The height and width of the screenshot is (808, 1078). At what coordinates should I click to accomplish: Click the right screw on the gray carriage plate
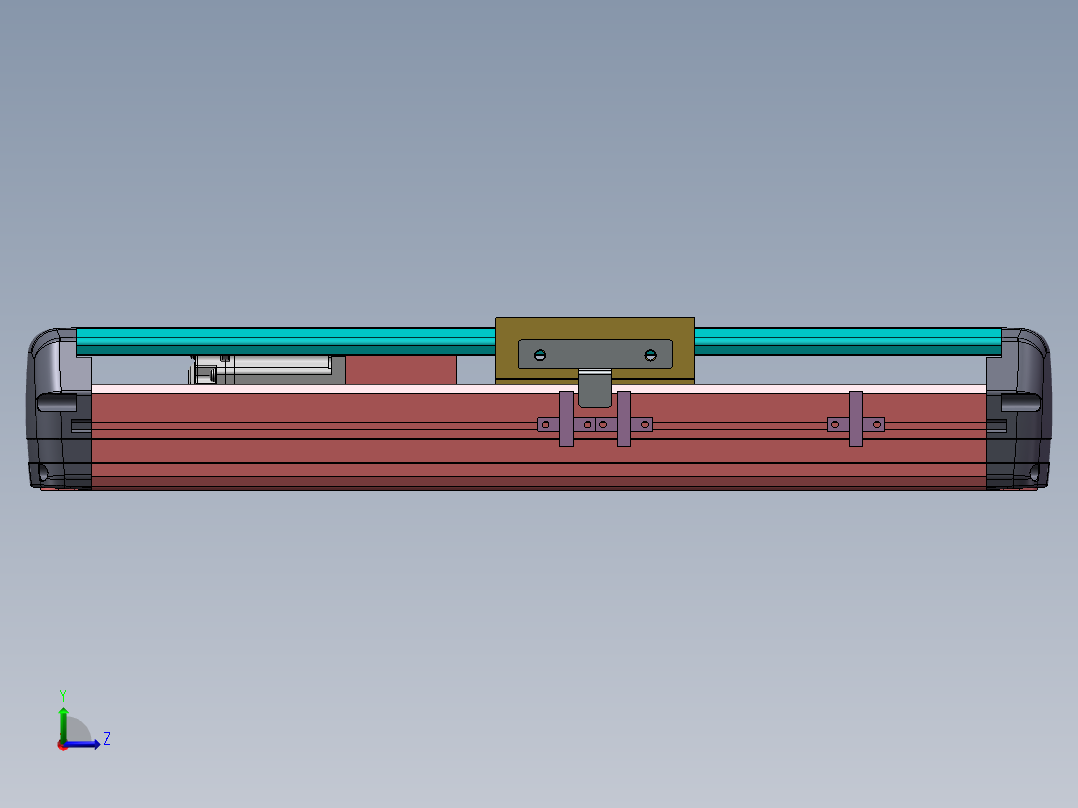[x=650, y=355]
